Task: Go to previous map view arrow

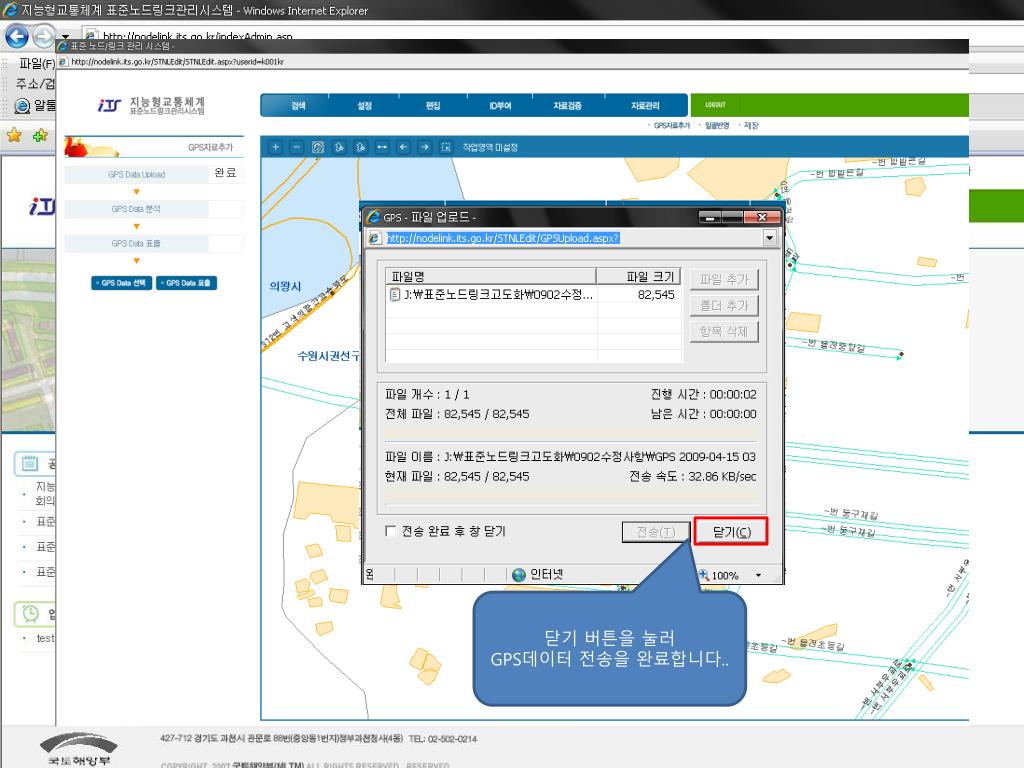Action: [404, 147]
